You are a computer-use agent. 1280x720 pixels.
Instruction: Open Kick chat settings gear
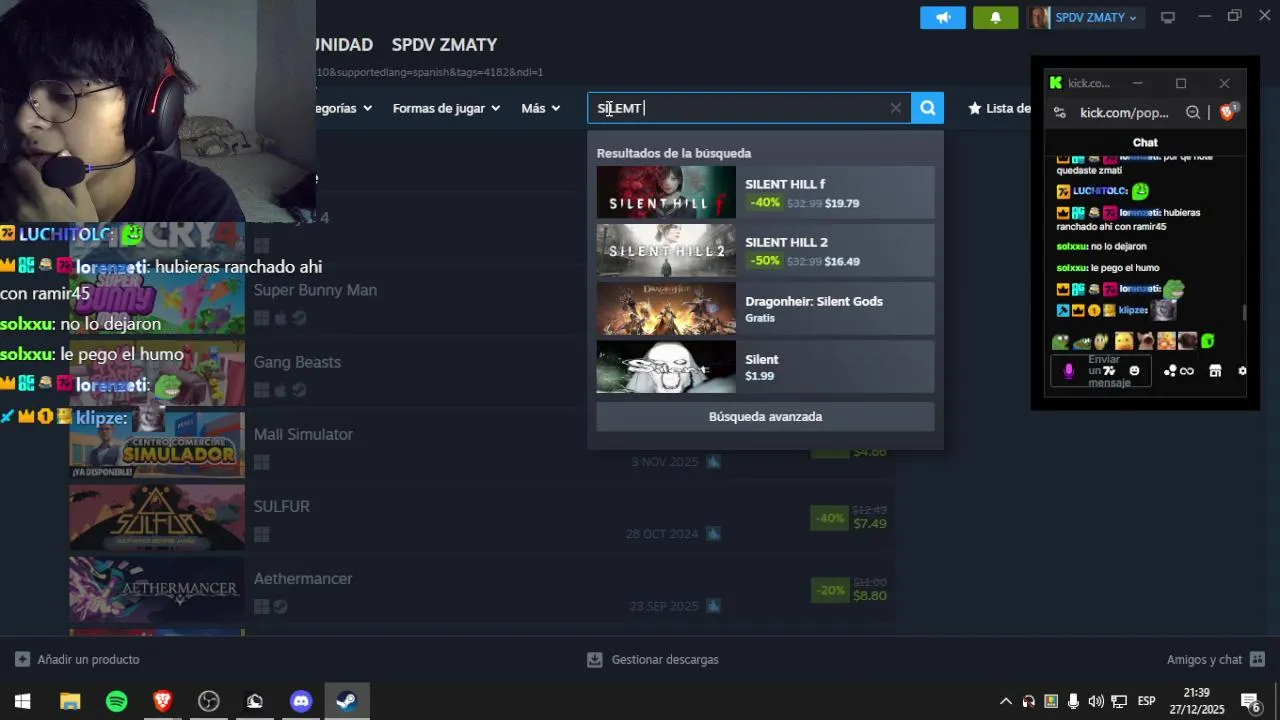tap(1242, 371)
